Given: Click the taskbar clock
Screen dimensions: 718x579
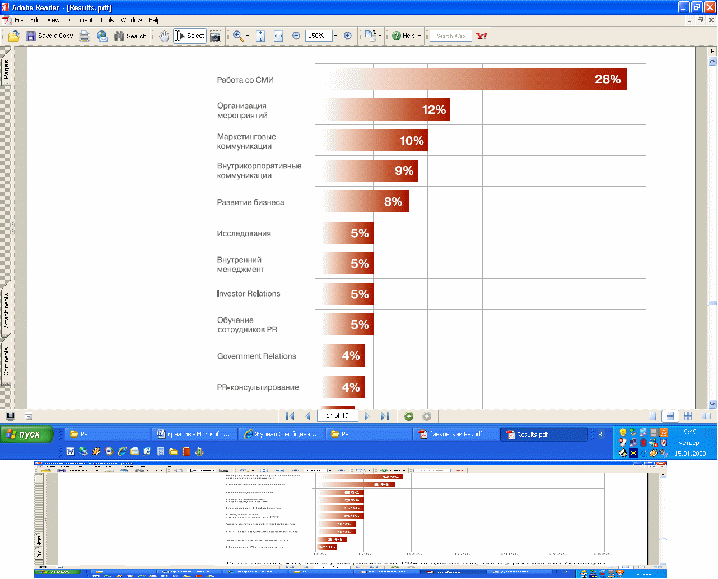Looking at the screenshot, I should click(689, 442).
